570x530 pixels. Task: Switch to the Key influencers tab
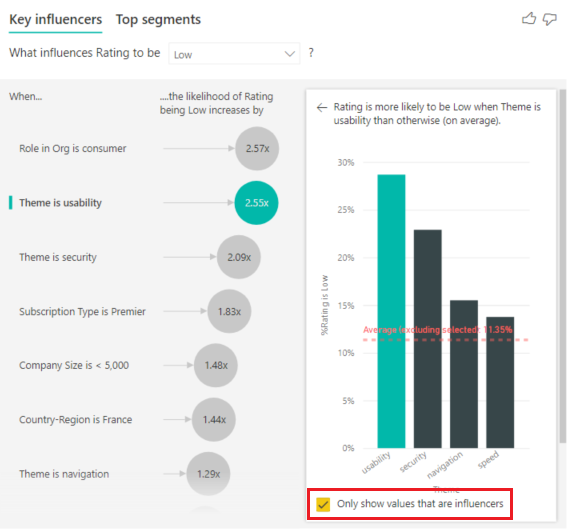point(55,19)
